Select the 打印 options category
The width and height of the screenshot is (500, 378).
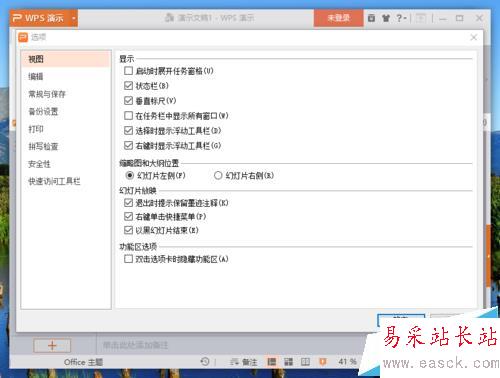[x=66, y=129]
